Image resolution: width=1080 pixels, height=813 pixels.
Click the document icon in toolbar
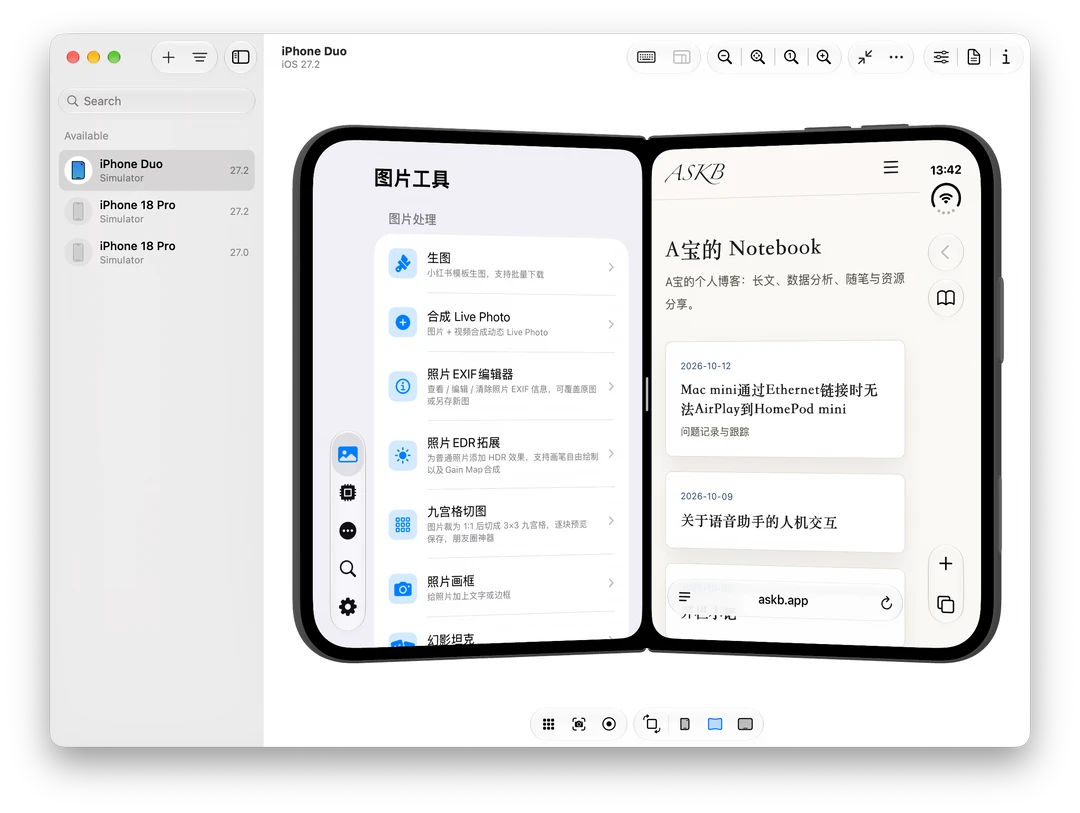pyautogui.click(x=974, y=57)
